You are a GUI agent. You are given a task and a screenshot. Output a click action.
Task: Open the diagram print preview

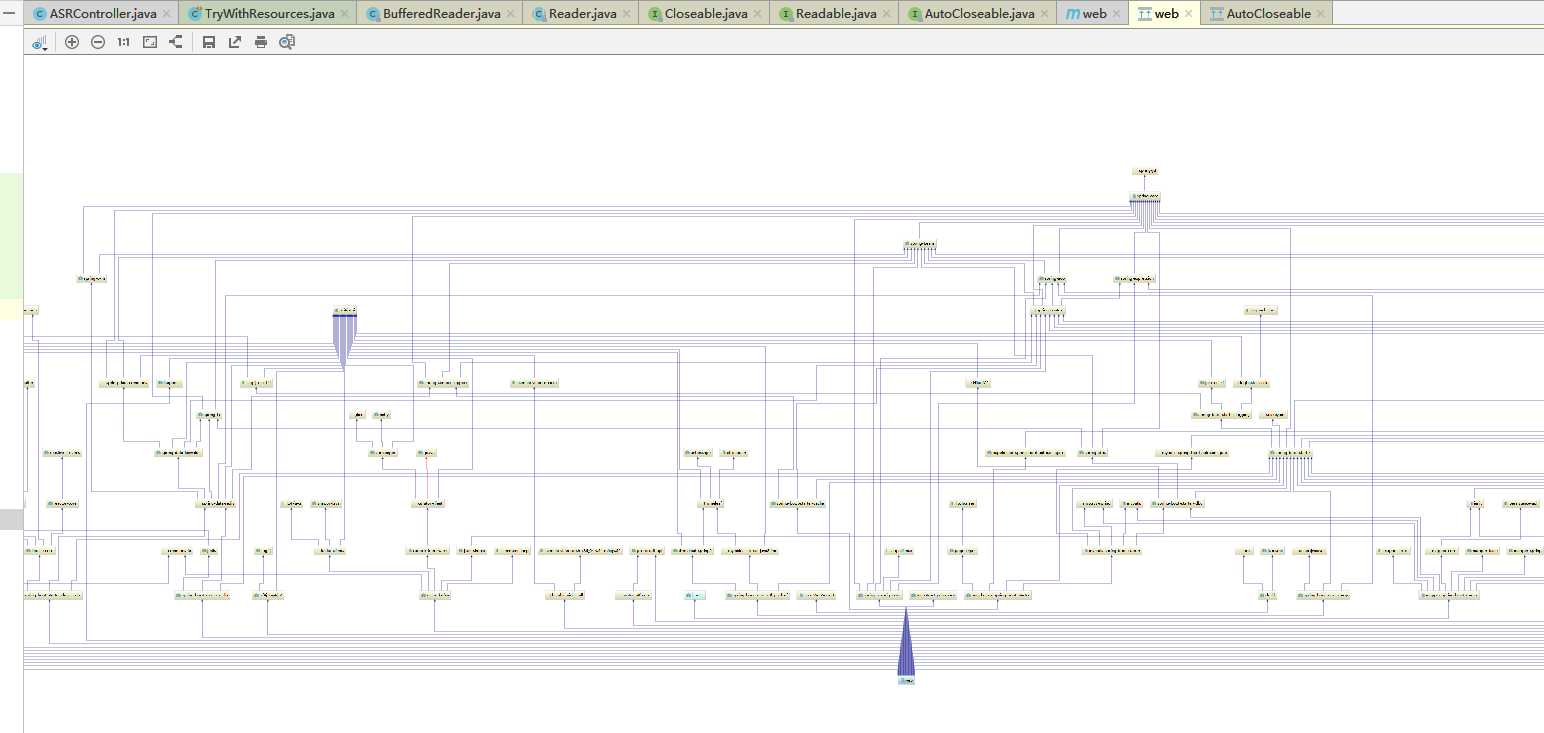point(287,42)
